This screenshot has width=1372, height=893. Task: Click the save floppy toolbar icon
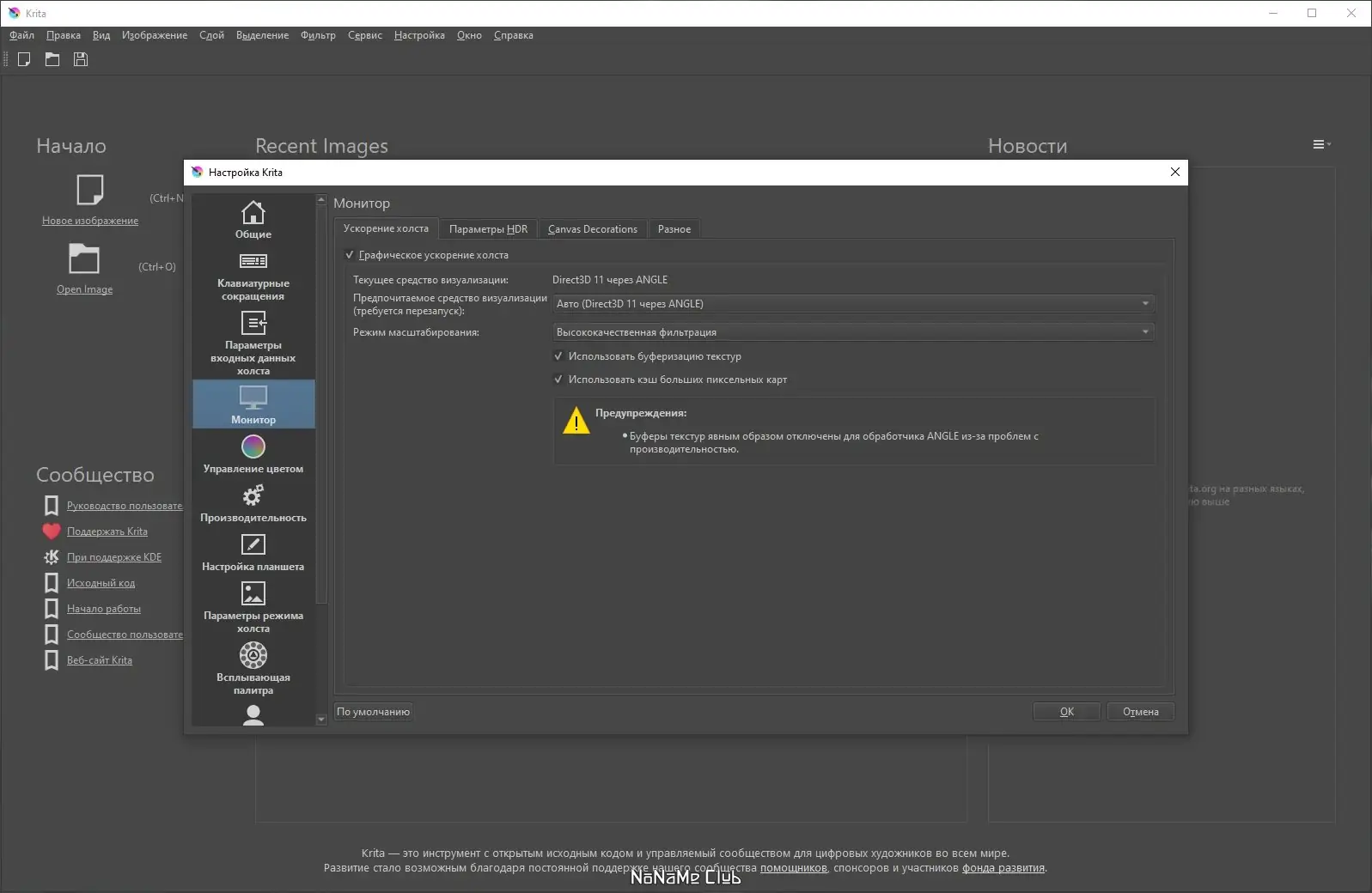[81, 59]
